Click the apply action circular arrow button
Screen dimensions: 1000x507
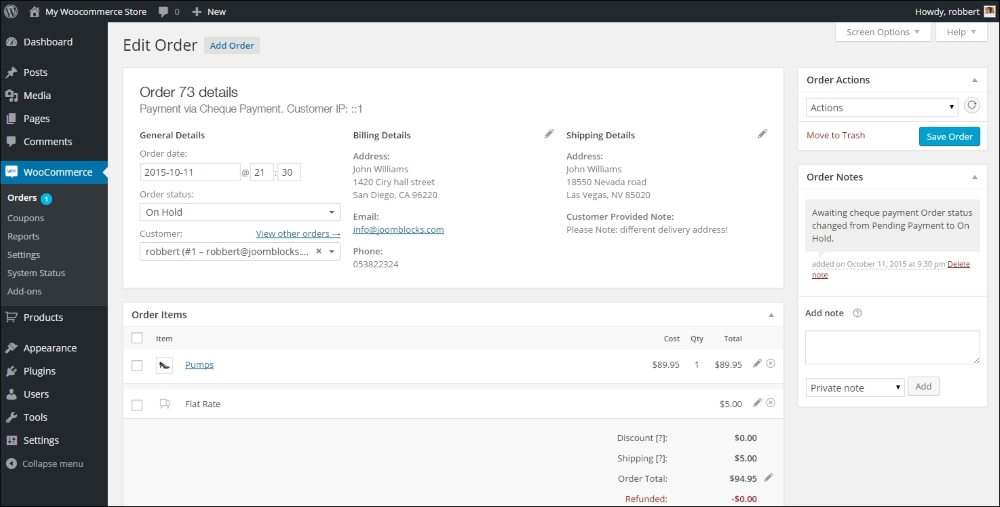[x=971, y=106]
